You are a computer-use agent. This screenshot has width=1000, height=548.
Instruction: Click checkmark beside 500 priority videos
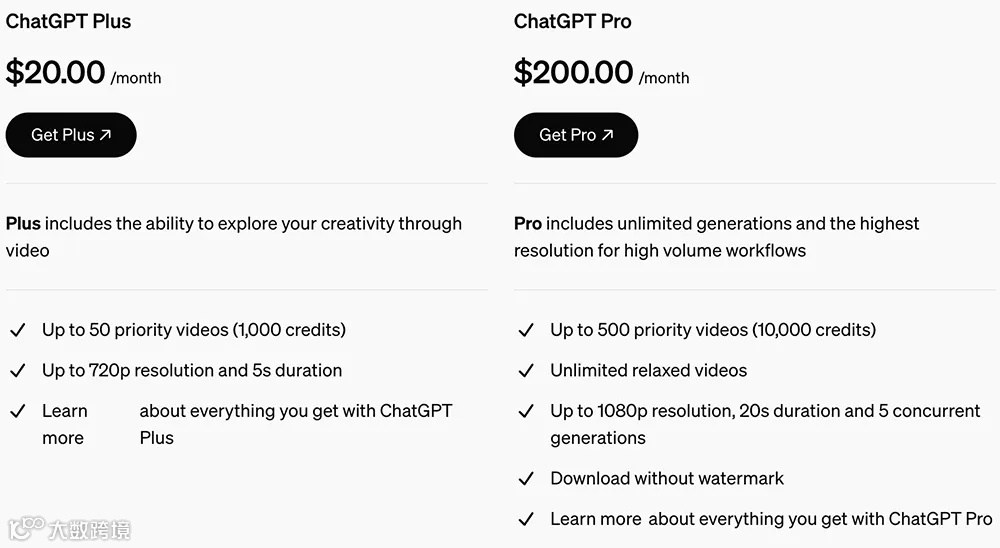tap(526, 330)
